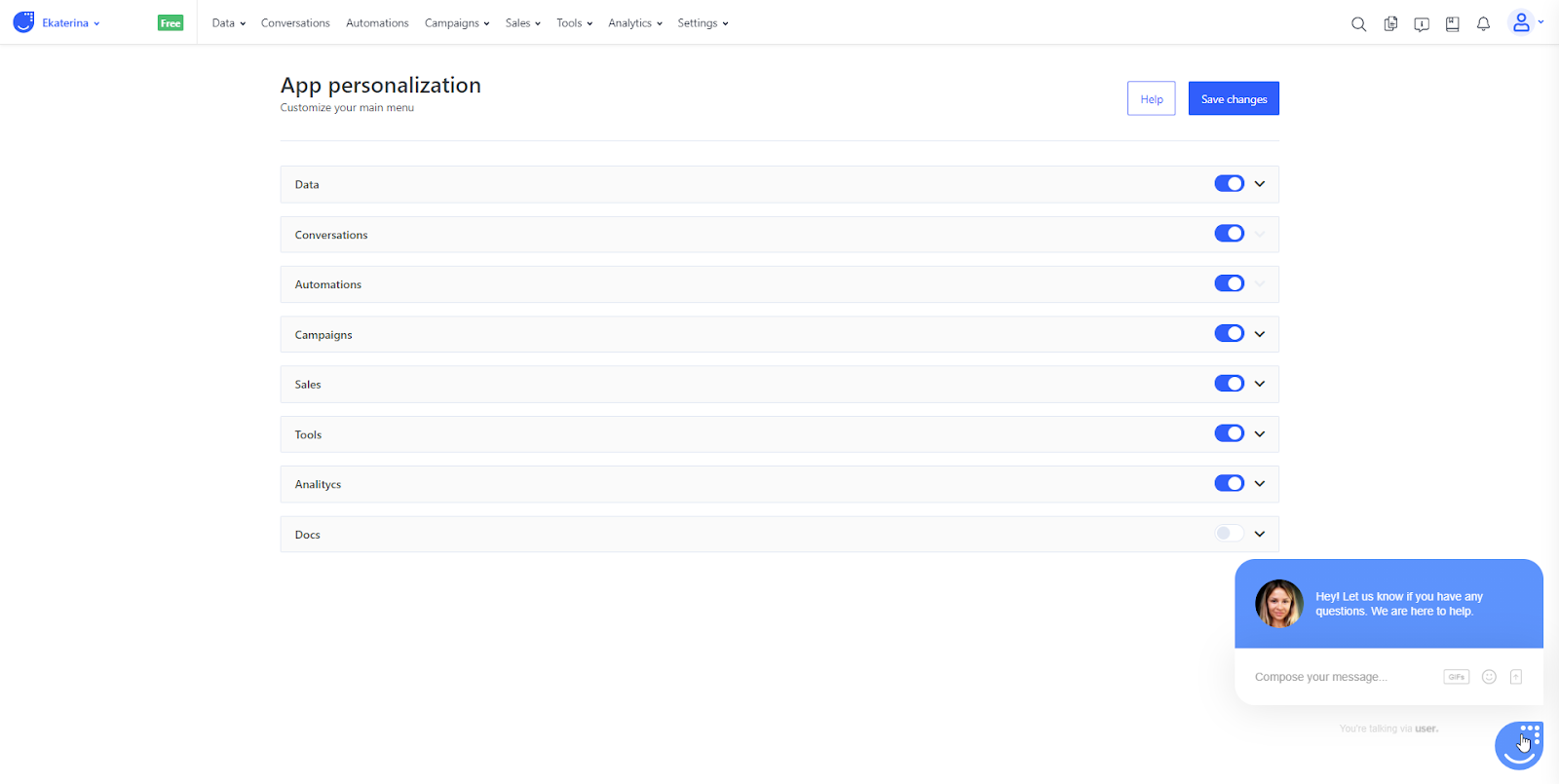Click the book knowledge base icon
This screenshot has width=1559, height=784.
point(1452,23)
